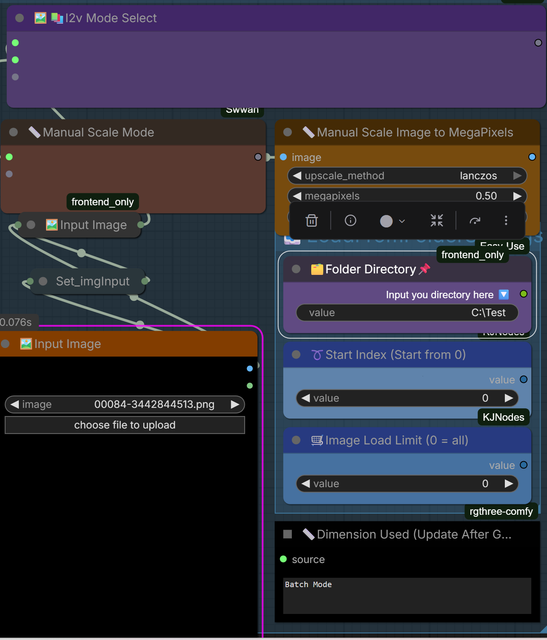The image size is (547, 640).
Task: Open image file combo 00084-3442844513.png
Action: pyautogui.click(x=125, y=404)
